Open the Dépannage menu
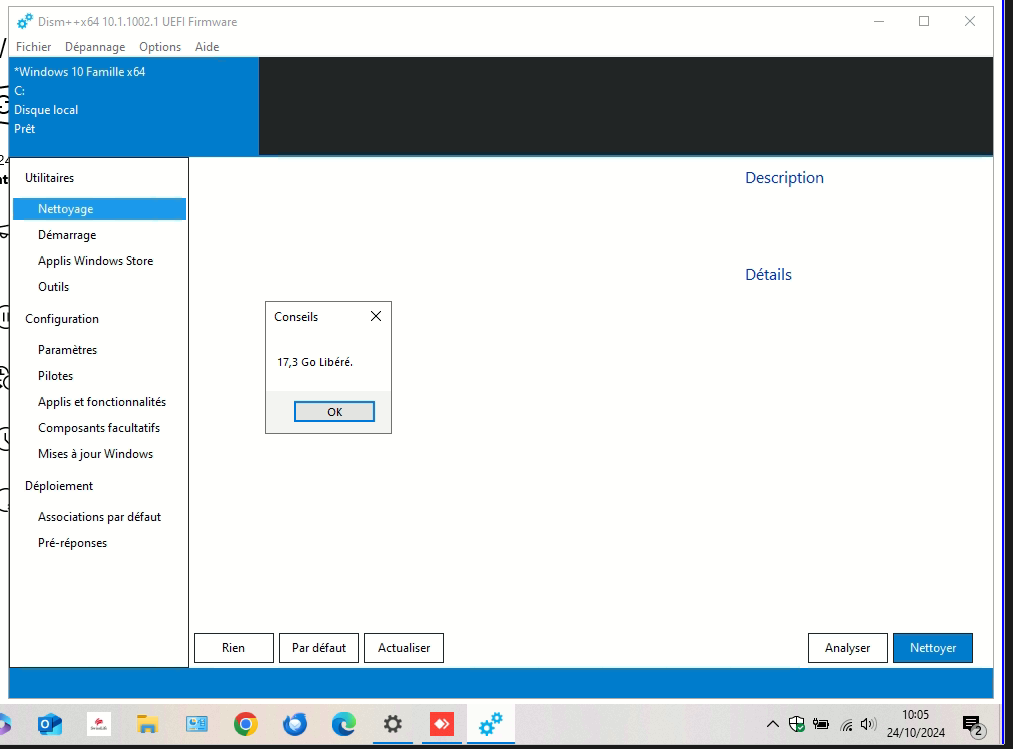 coord(95,47)
